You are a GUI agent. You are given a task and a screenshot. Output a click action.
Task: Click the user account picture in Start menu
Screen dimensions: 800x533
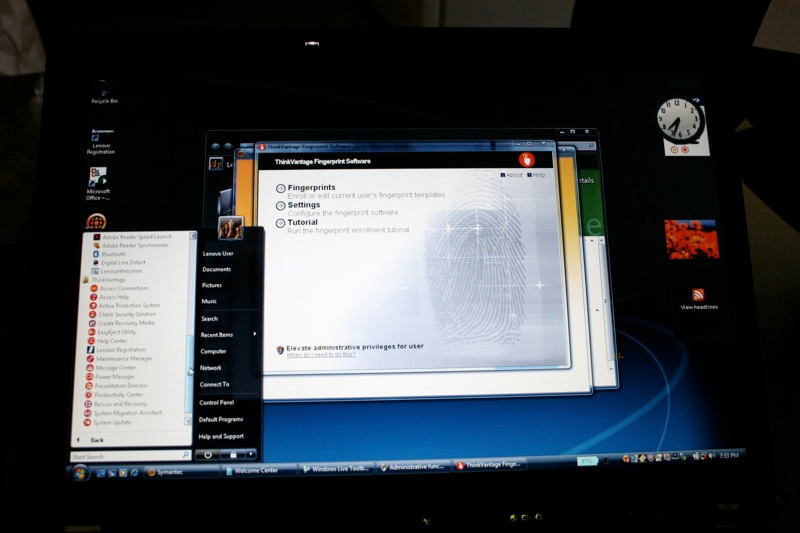(x=230, y=227)
